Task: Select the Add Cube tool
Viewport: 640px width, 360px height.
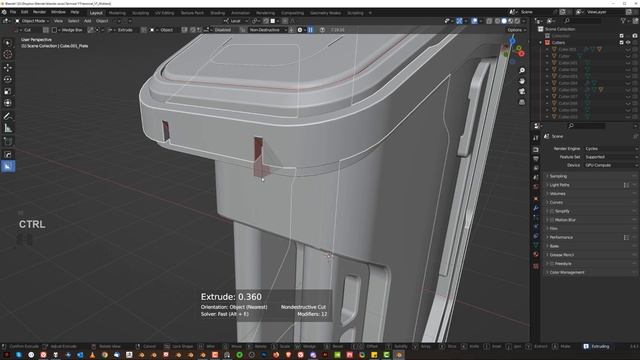Action: pyautogui.click(x=8, y=141)
